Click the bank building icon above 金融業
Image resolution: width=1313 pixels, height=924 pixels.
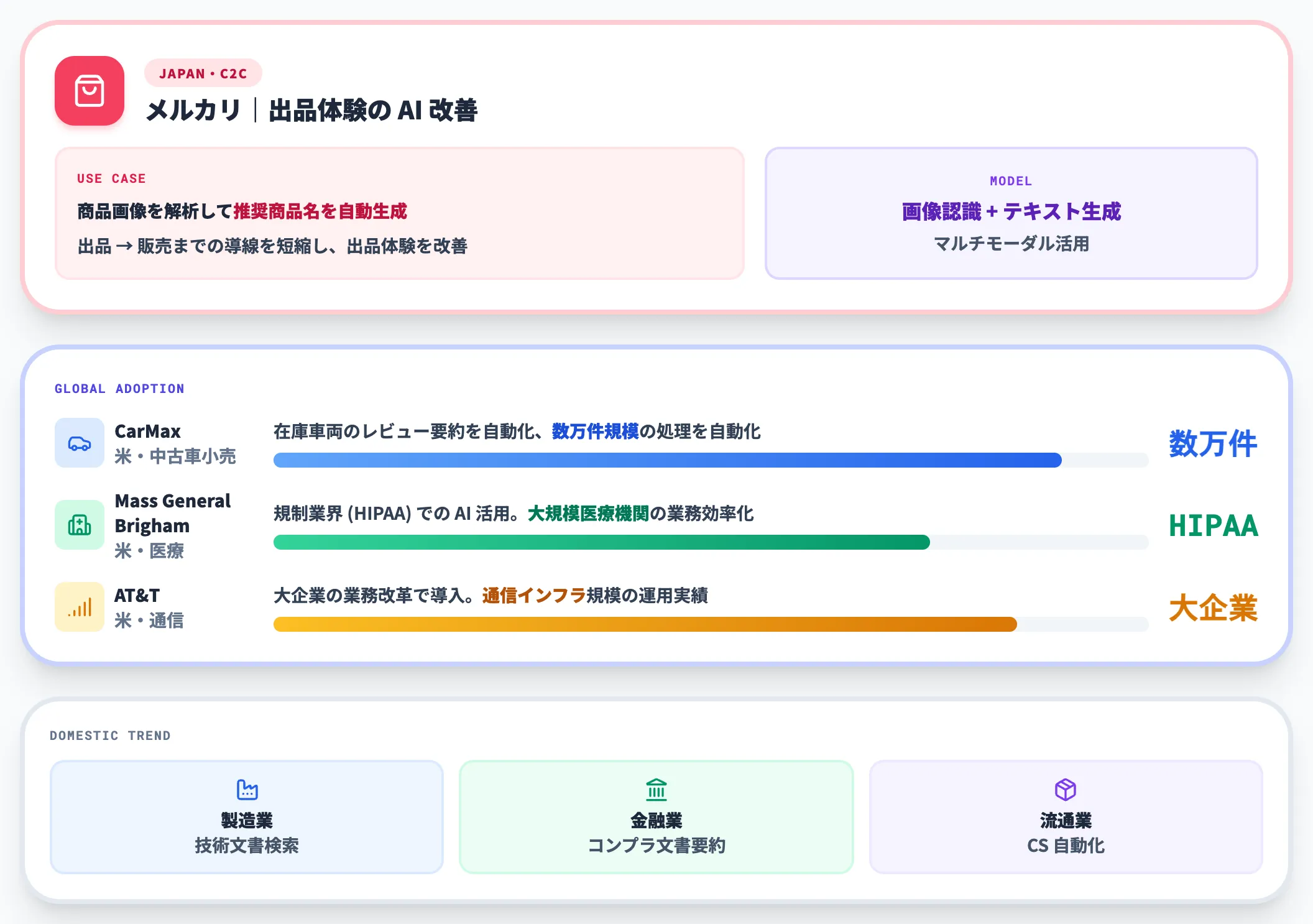[656, 789]
